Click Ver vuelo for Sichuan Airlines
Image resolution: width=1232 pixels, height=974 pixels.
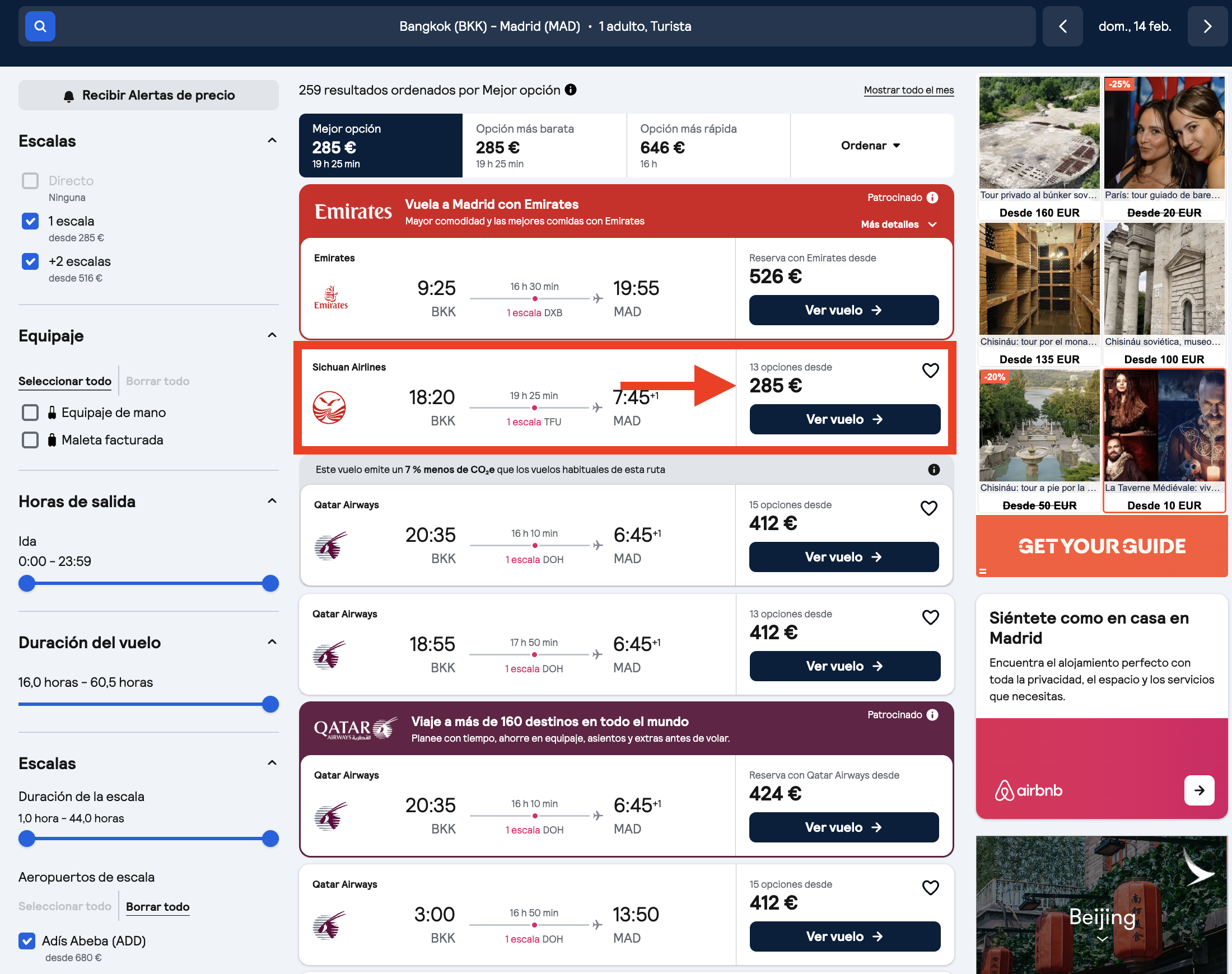844,419
